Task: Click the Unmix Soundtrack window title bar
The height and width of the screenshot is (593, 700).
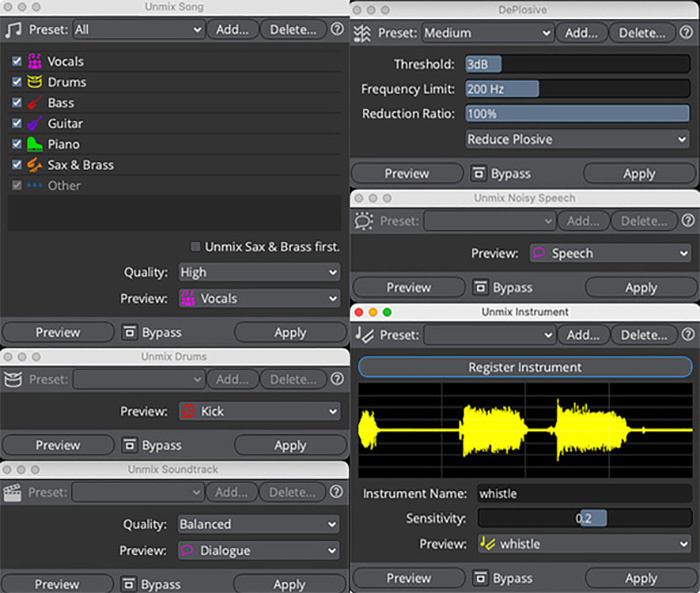Action: click(174, 469)
